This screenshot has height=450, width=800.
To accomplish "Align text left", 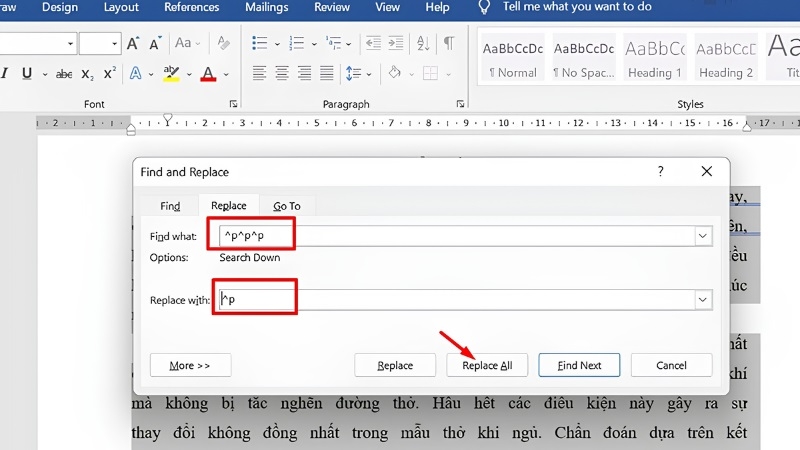I will click(x=259, y=73).
